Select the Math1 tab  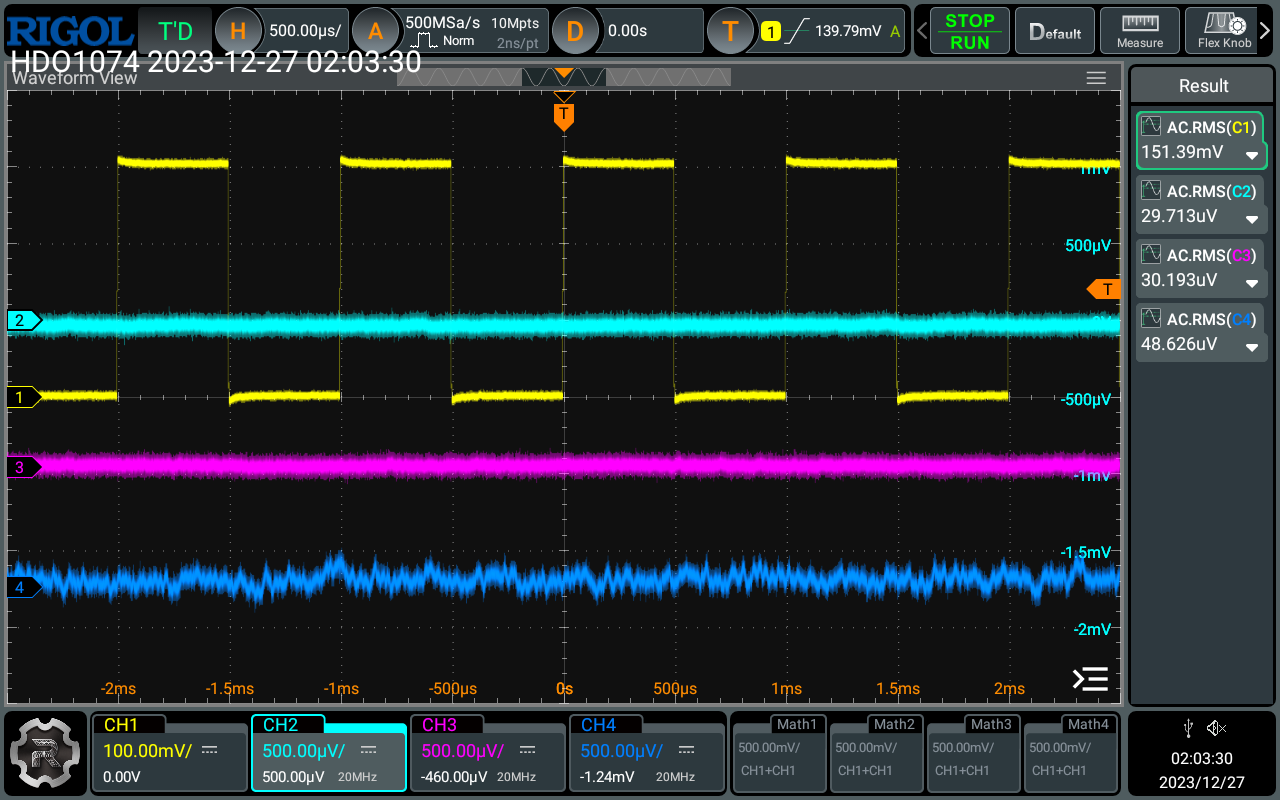(x=796, y=724)
